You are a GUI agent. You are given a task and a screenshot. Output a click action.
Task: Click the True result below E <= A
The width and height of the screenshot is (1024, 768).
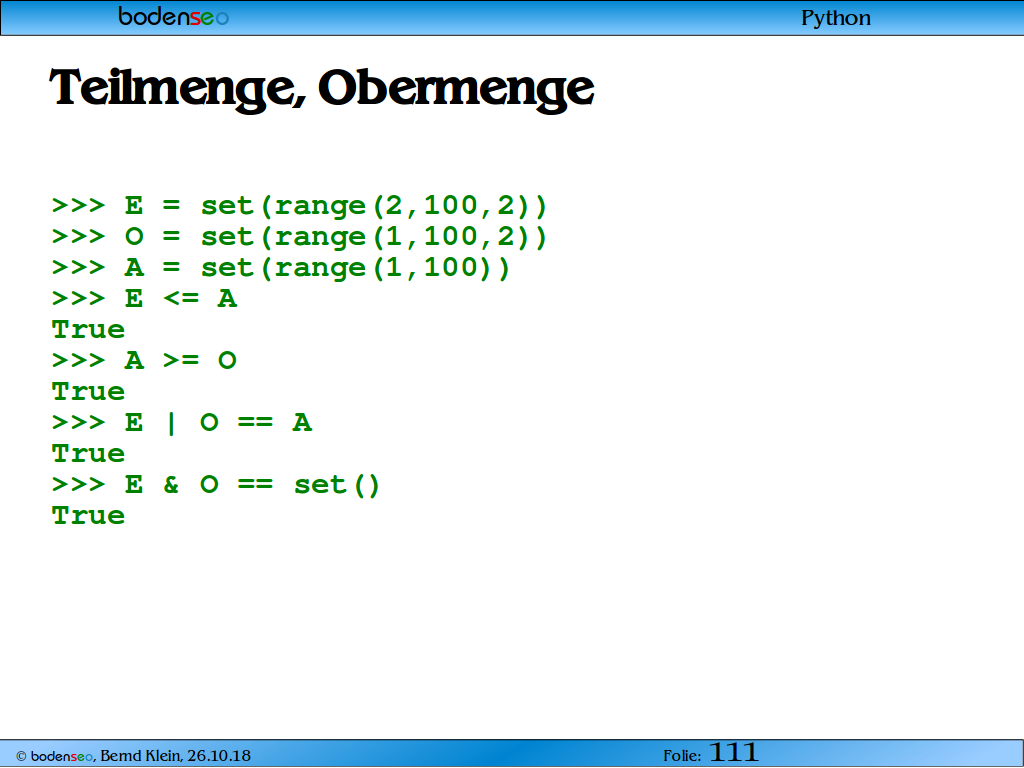click(88, 329)
